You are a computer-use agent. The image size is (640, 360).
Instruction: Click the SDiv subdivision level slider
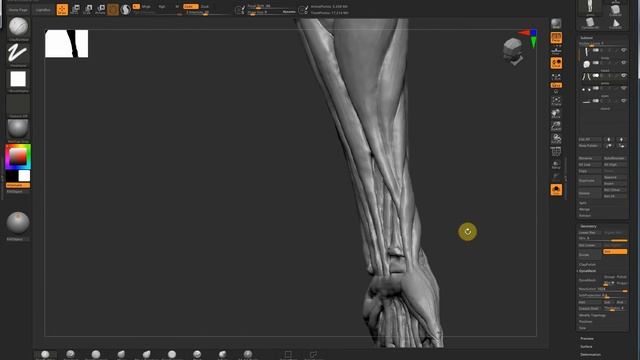click(x=602, y=239)
